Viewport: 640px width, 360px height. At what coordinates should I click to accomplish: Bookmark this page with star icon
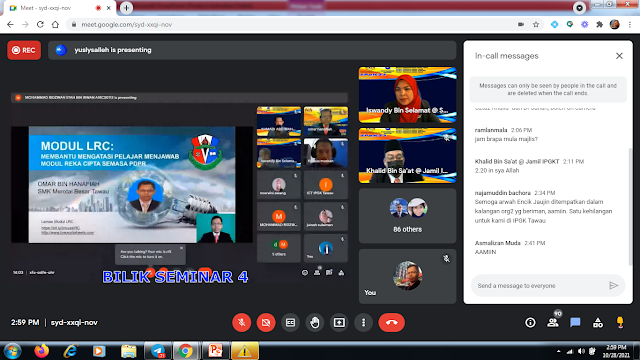pos(536,24)
